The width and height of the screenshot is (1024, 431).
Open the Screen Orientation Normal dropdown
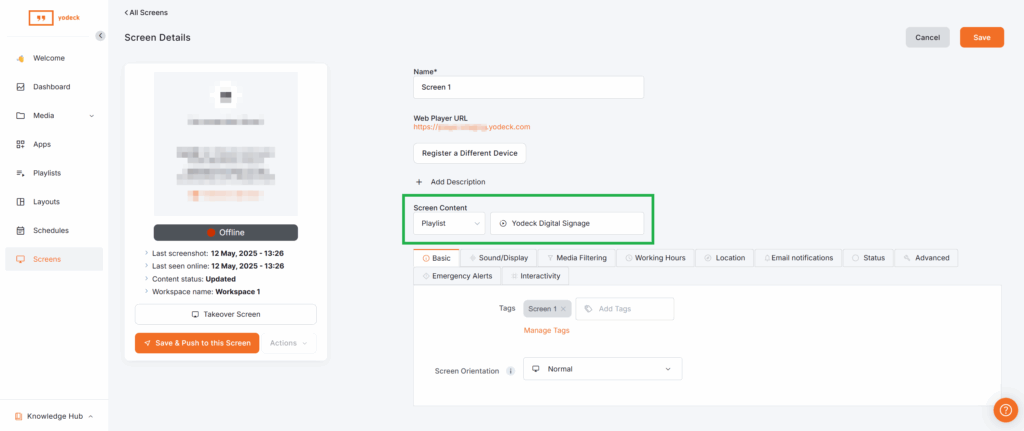click(602, 369)
